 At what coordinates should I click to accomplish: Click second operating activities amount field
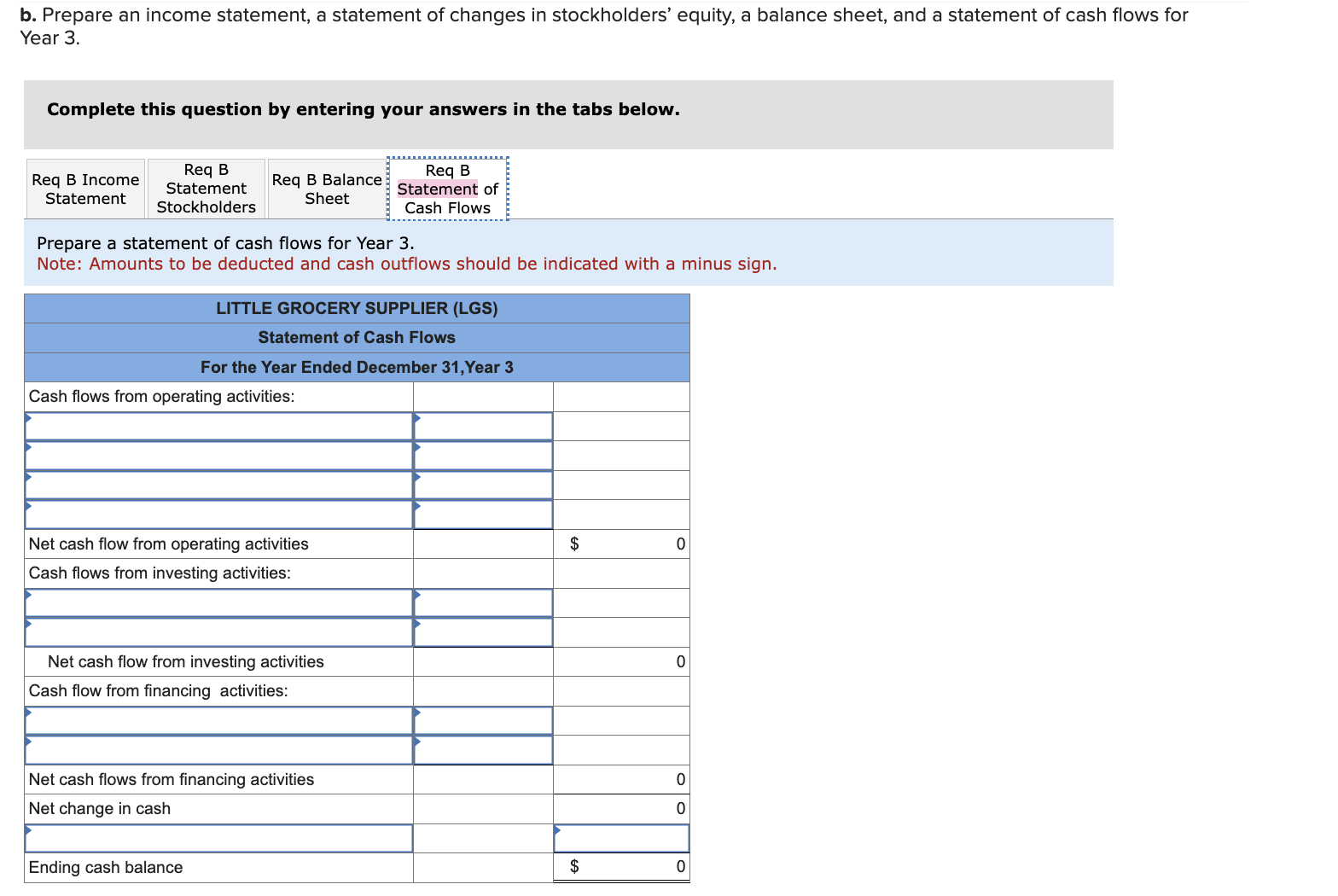483,456
